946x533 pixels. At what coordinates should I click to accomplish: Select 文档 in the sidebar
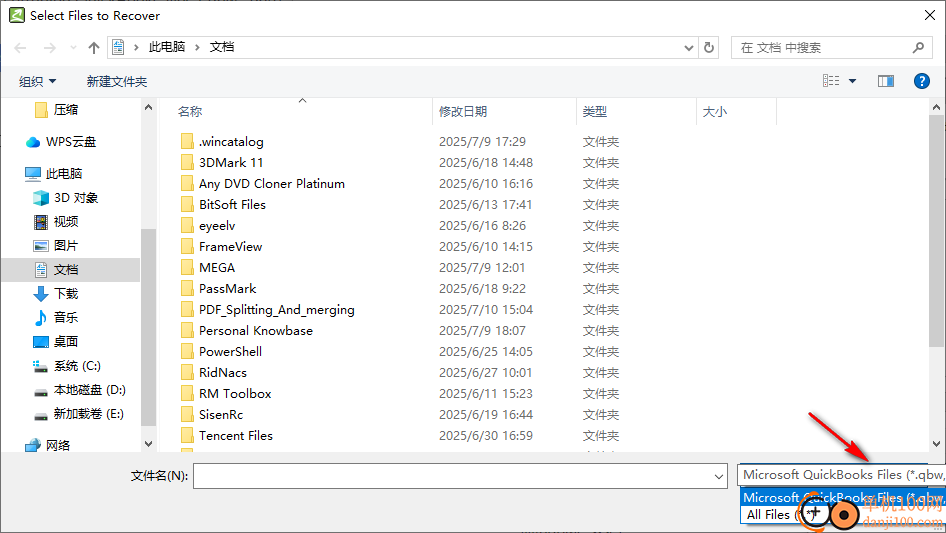tap(66, 270)
